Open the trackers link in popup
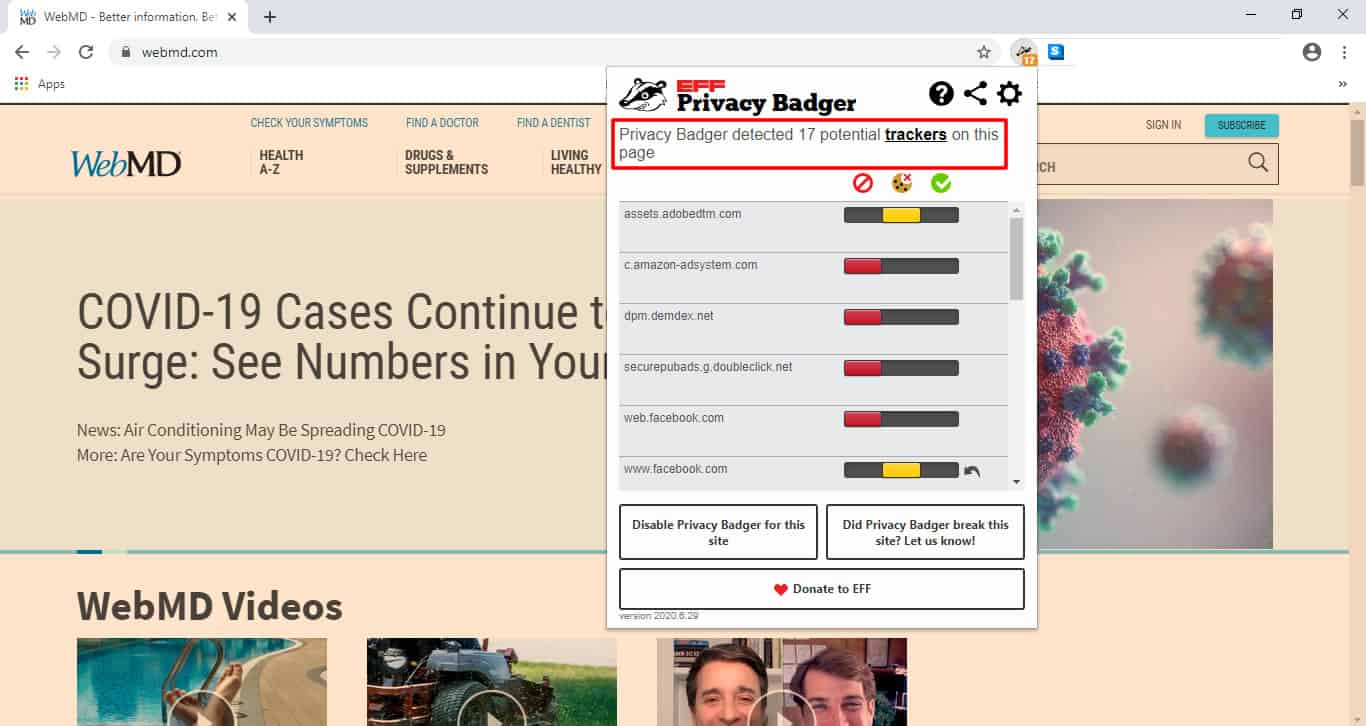 coord(916,134)
